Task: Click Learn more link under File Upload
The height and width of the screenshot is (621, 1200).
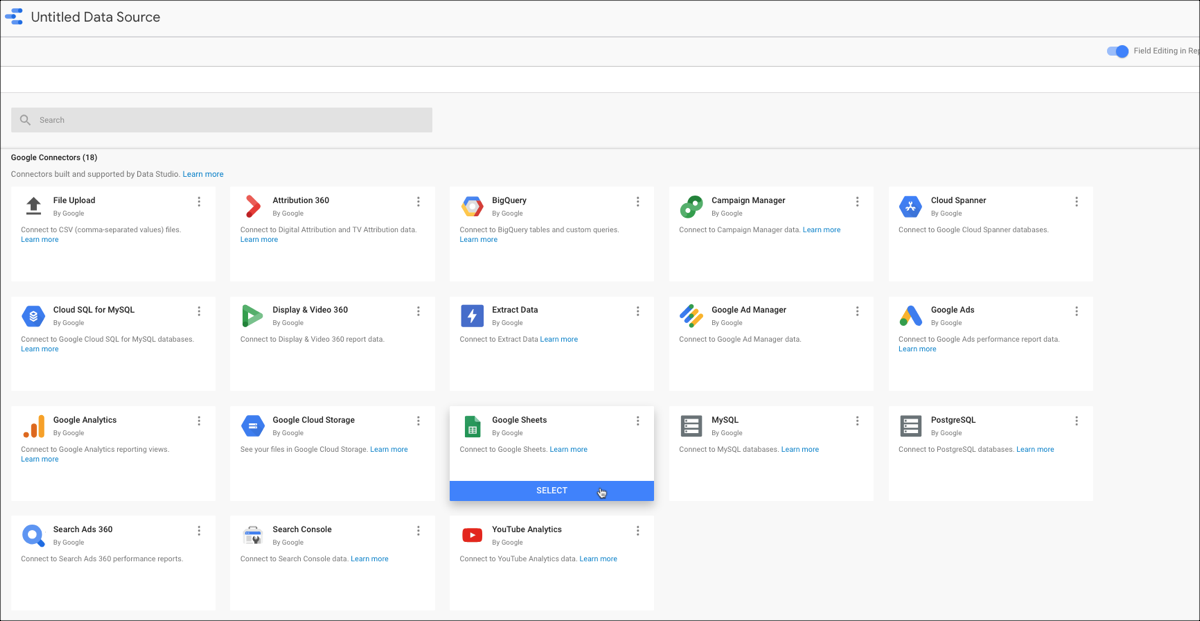Action: [40, 240]
